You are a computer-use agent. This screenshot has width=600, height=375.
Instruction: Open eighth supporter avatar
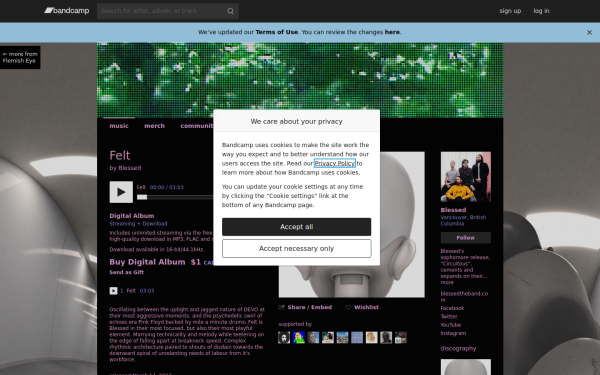point(386,338)
